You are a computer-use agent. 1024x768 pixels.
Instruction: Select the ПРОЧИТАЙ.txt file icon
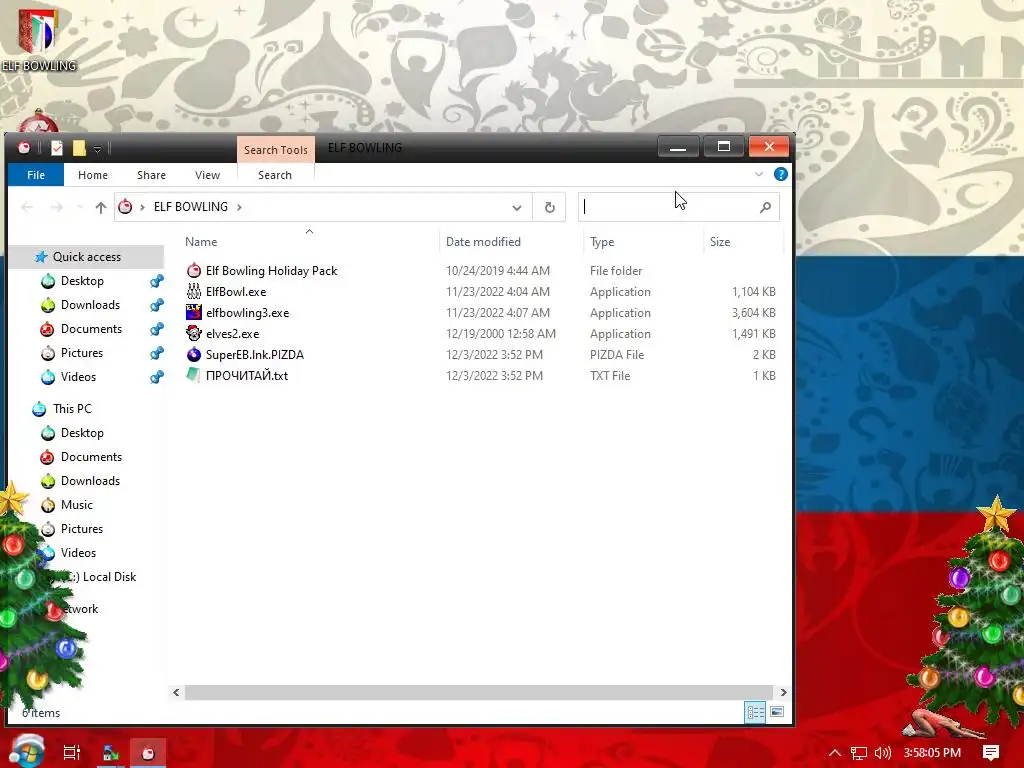[x=193, y=376]
